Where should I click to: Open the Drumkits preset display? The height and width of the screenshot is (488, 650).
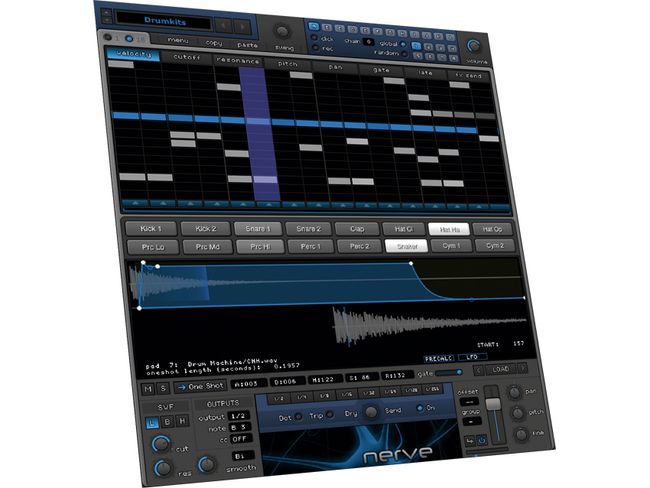(x=164, y=21)
